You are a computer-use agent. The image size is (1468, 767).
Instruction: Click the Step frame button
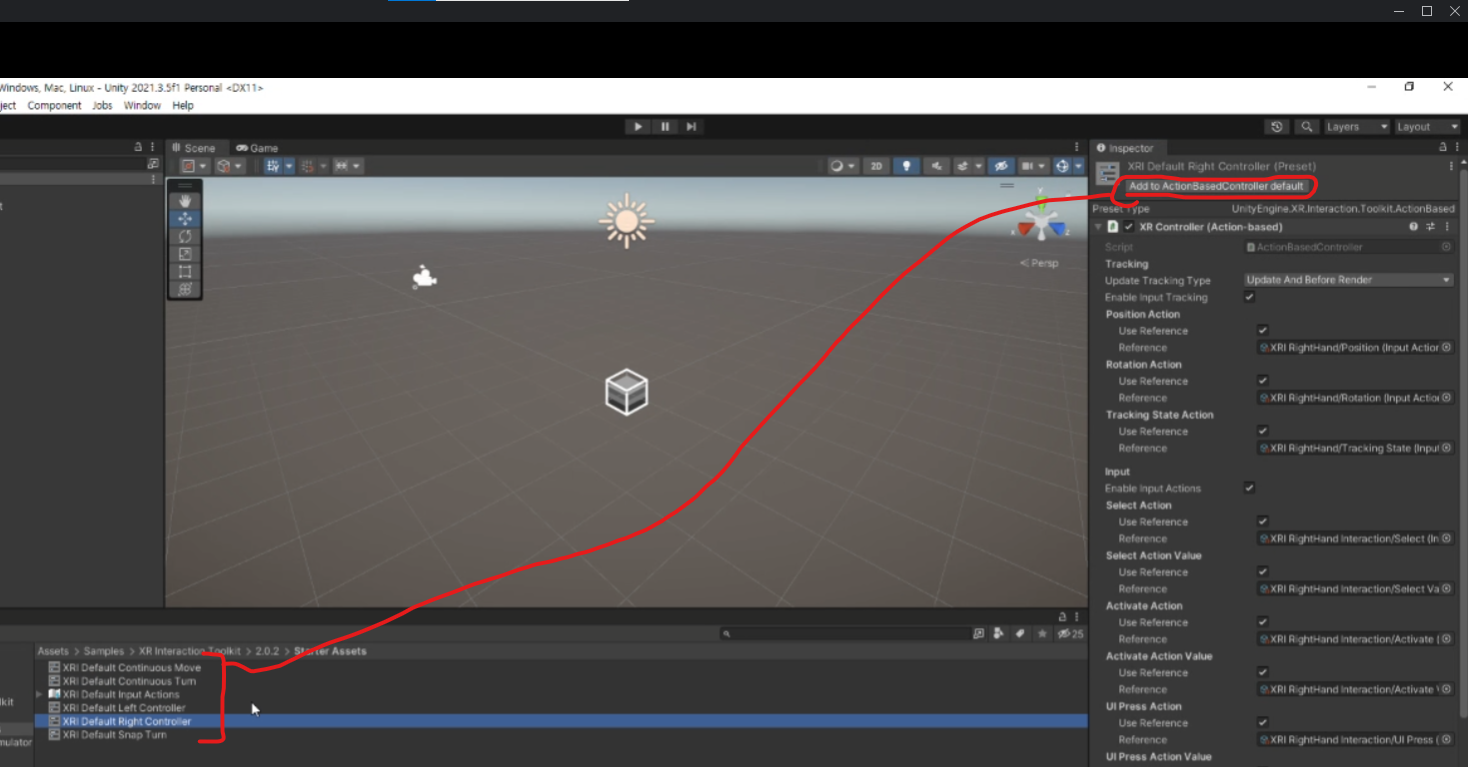[691, 127]
